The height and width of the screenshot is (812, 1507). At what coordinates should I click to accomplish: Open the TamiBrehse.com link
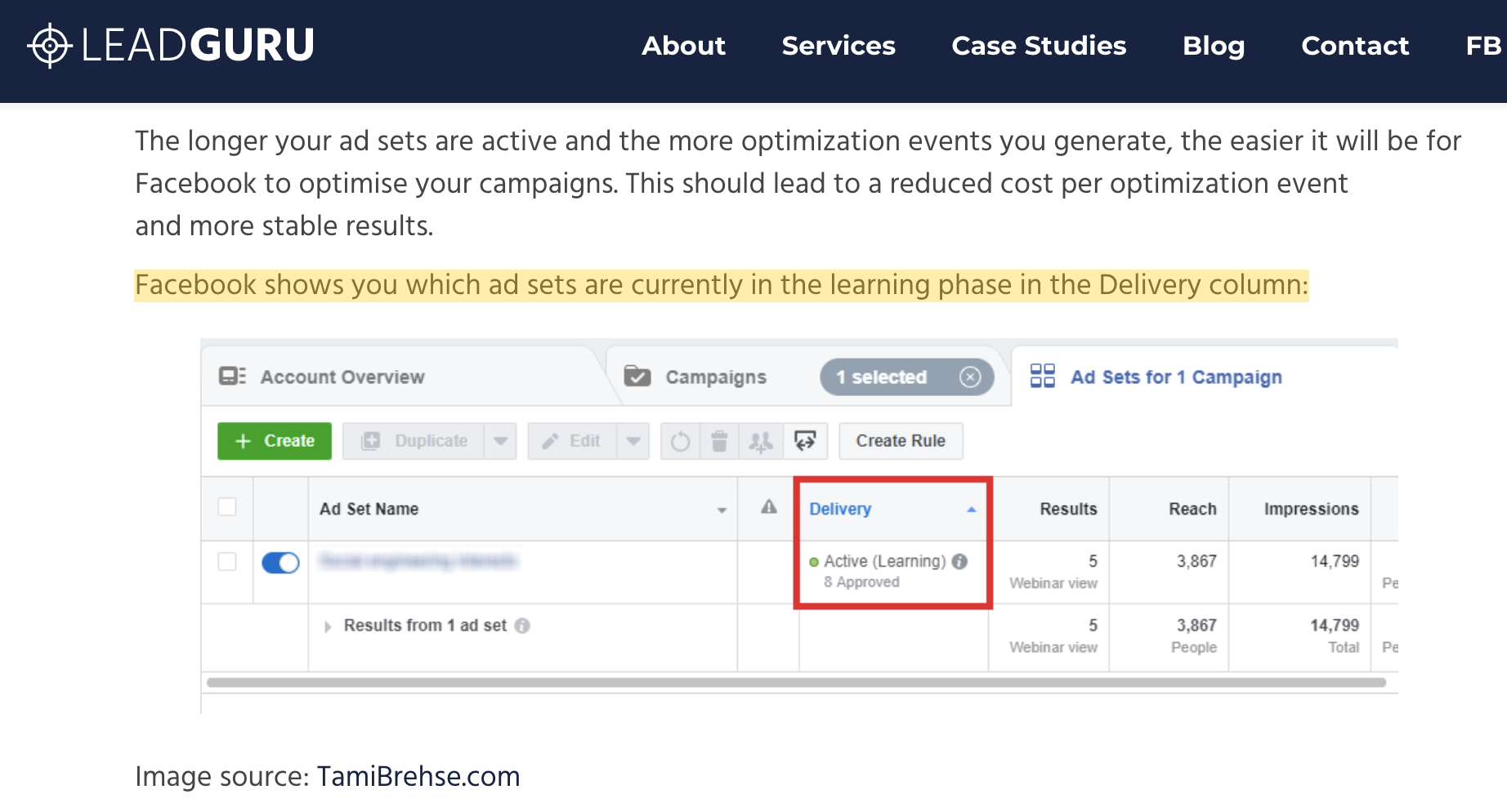(x=418, y=776)
